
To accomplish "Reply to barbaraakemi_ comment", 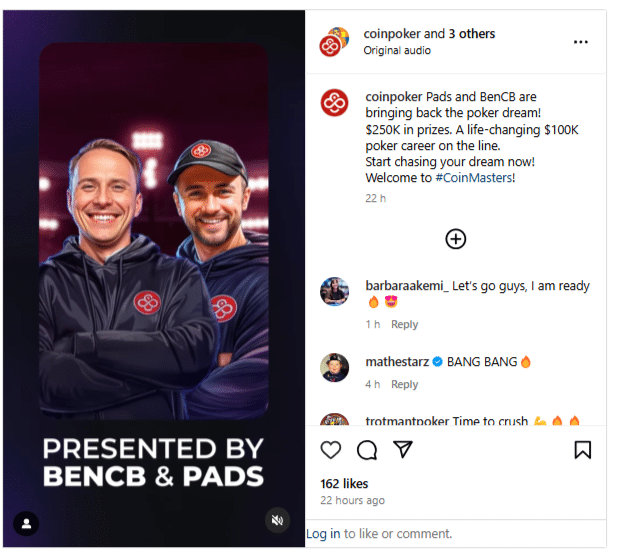I will point(404,324).
